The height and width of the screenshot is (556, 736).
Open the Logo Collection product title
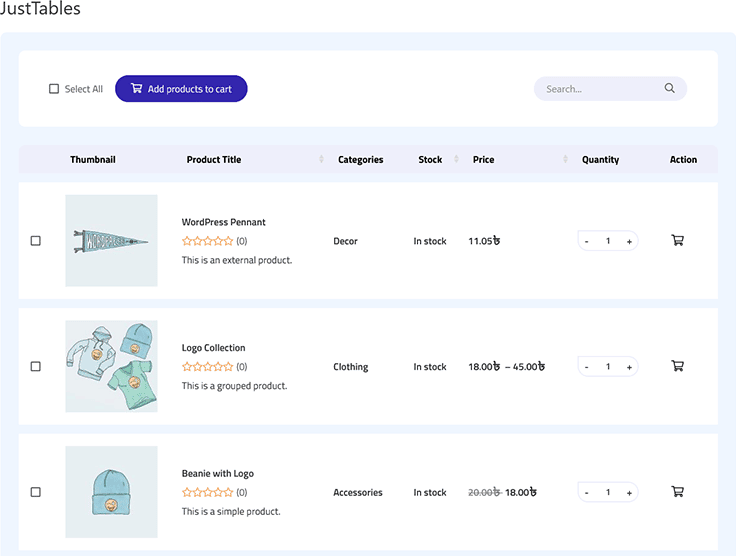[x=214, y=348]
